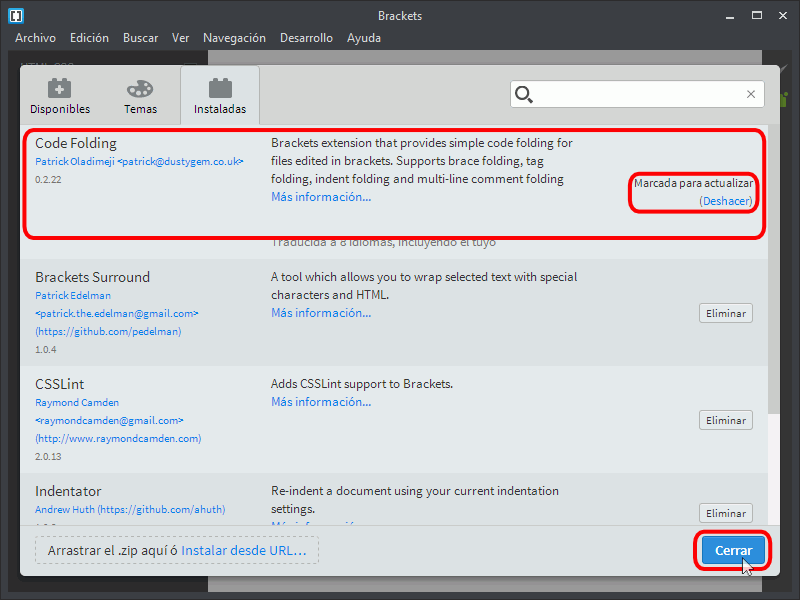Close the Brackets window
Viewport: 800px width, 600px height.
point(783,16)
